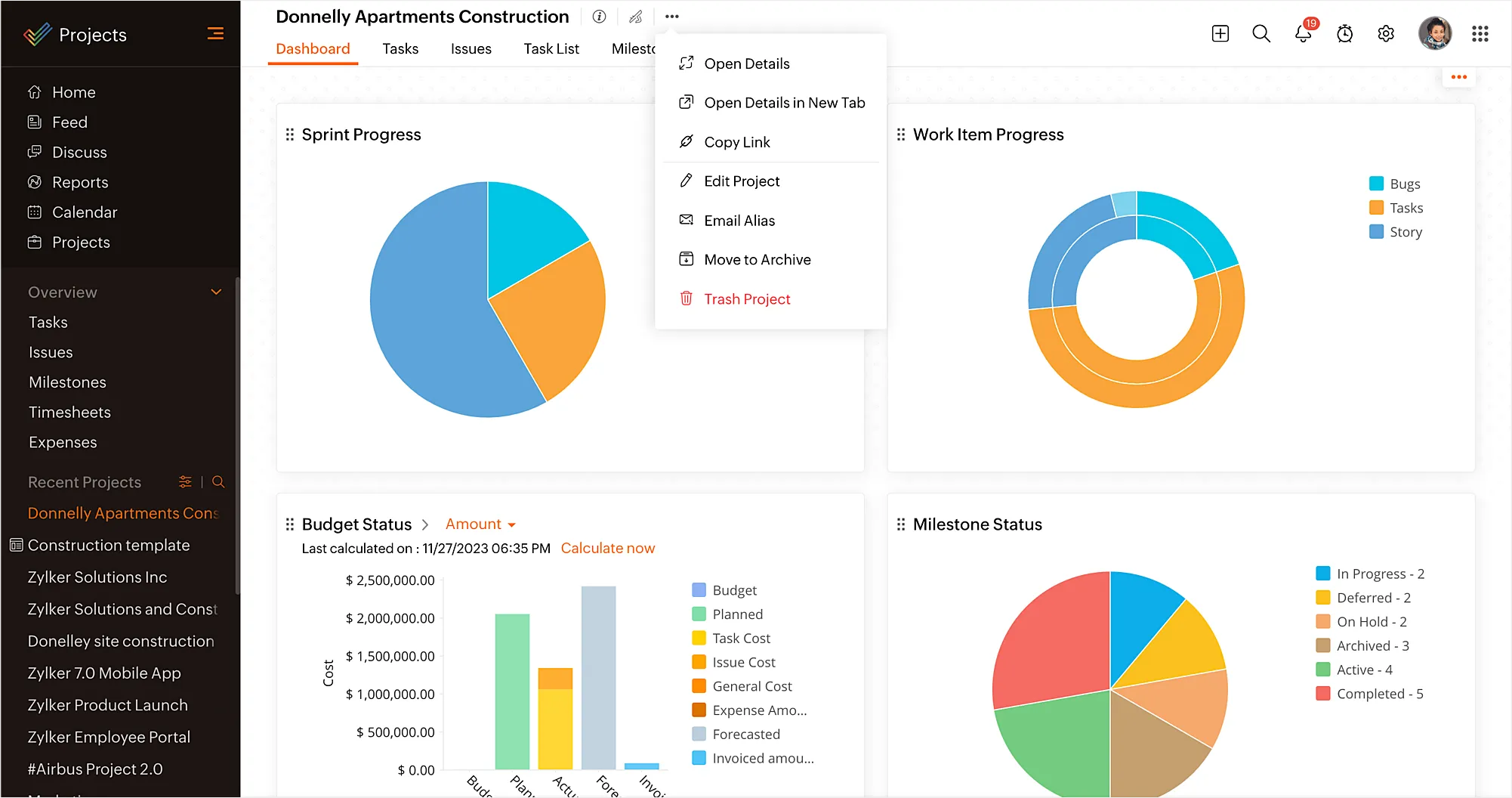Open the Discuss section in sidebar
The width and height of the screenshot is (1512, 798).
click(x=79, y=152)
